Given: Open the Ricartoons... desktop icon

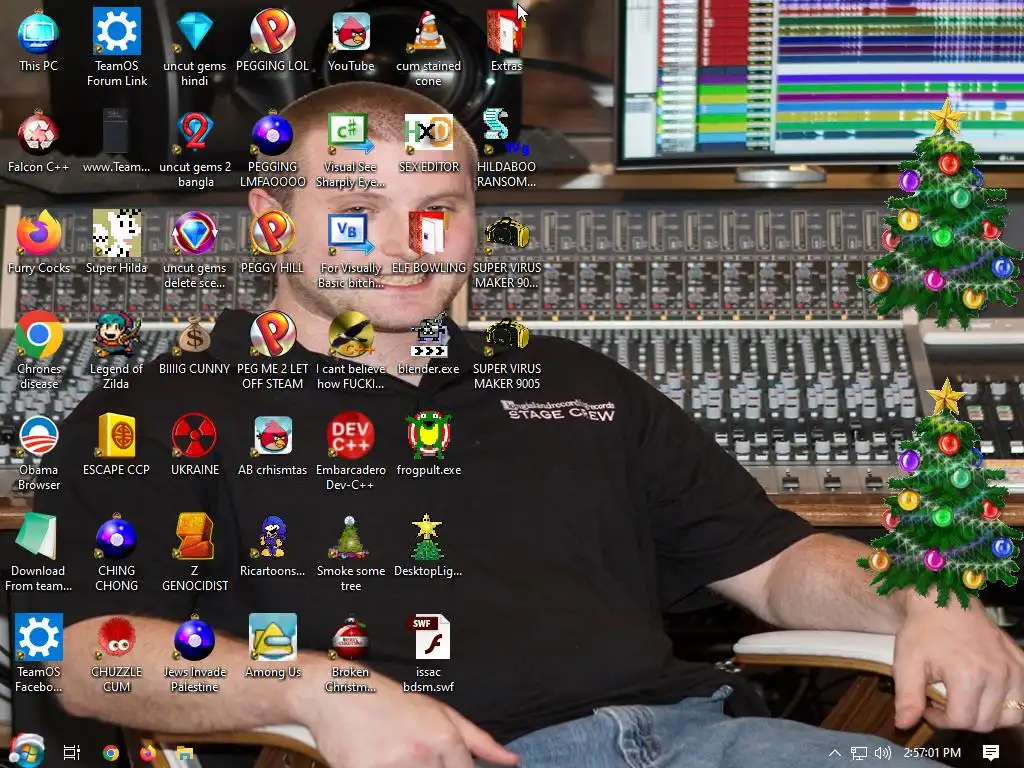Looking at the screenshot, I should 272,537.
